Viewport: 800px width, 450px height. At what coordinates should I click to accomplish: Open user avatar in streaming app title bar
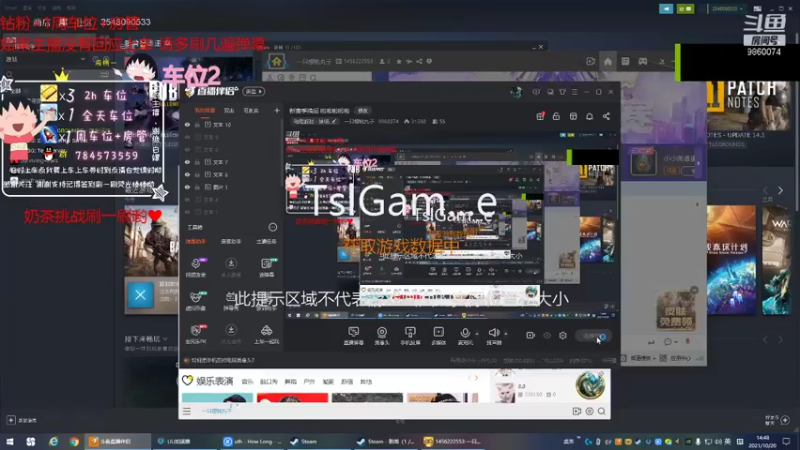click(x=516, y=92)
